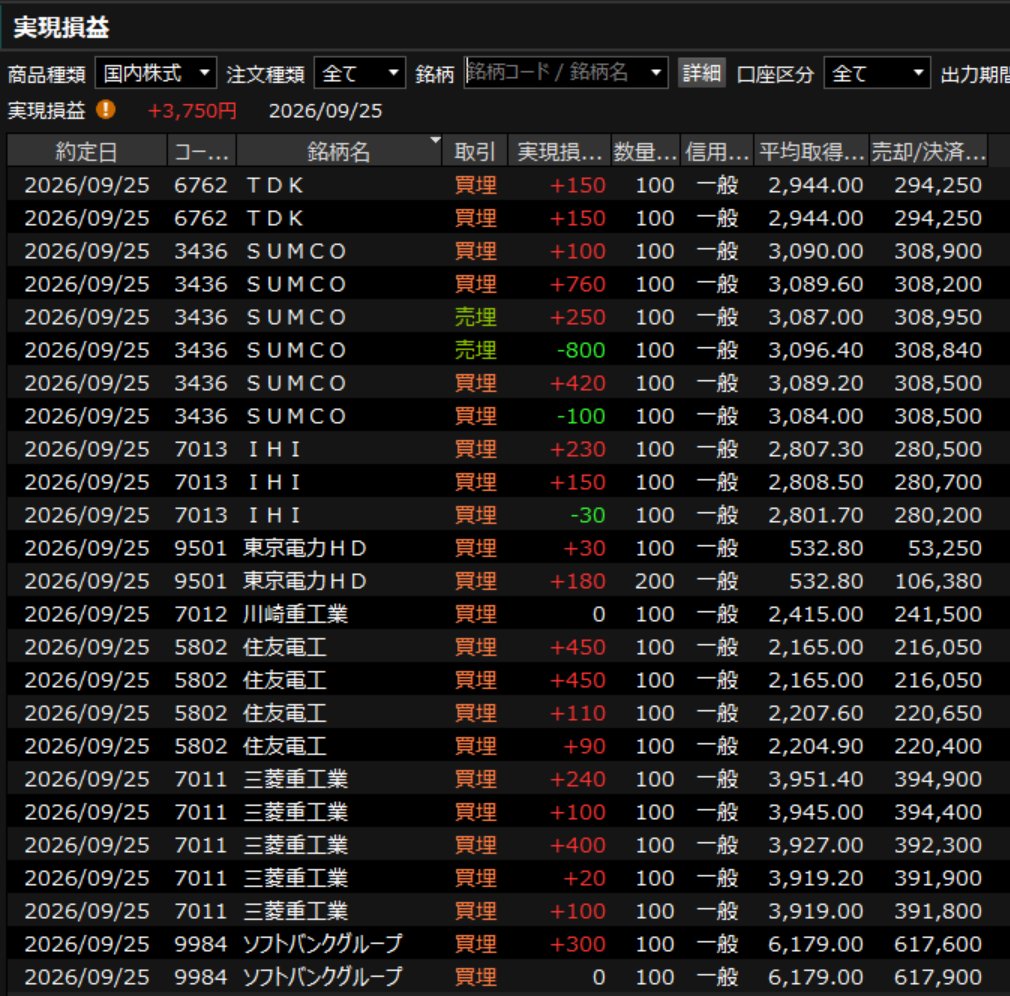
Task: Click the 銘柄名 column header
Action: 339,151
